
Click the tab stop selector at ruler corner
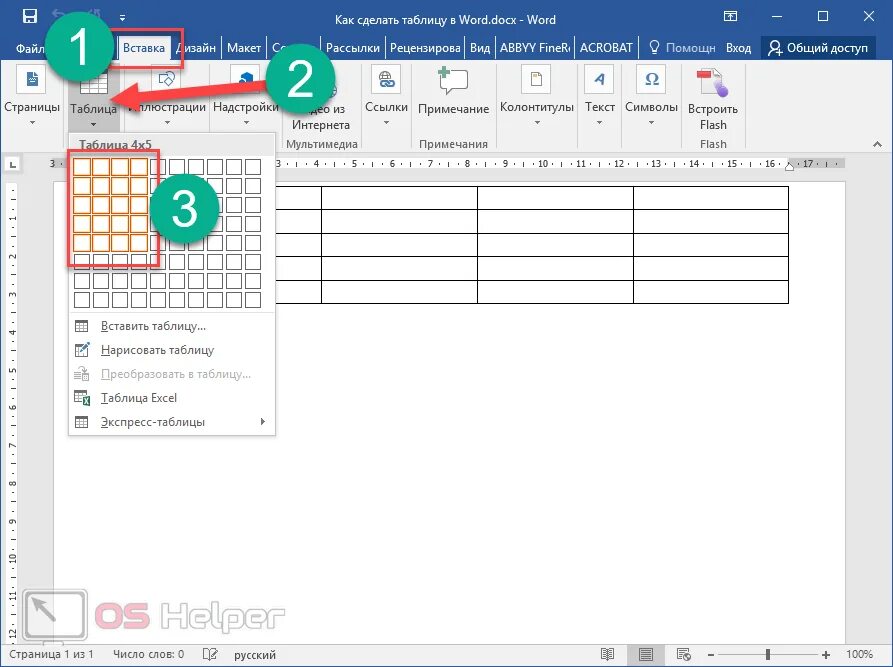(x=13, y=165)
